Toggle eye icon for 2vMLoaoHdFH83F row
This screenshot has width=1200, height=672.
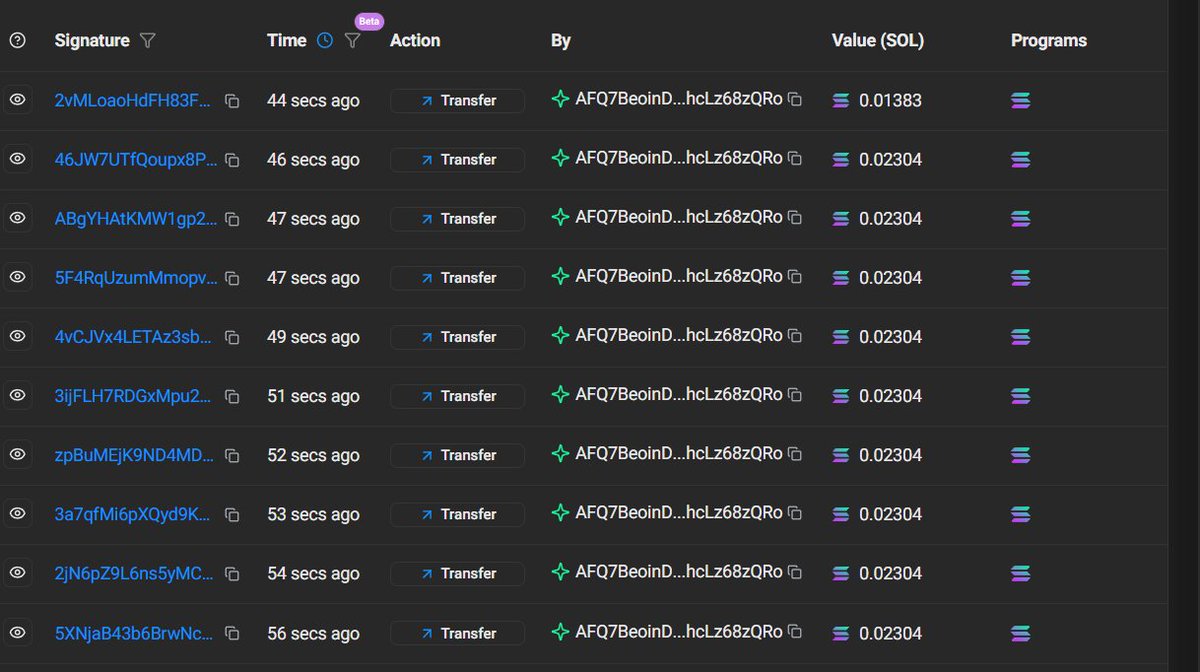click(17, 100)
